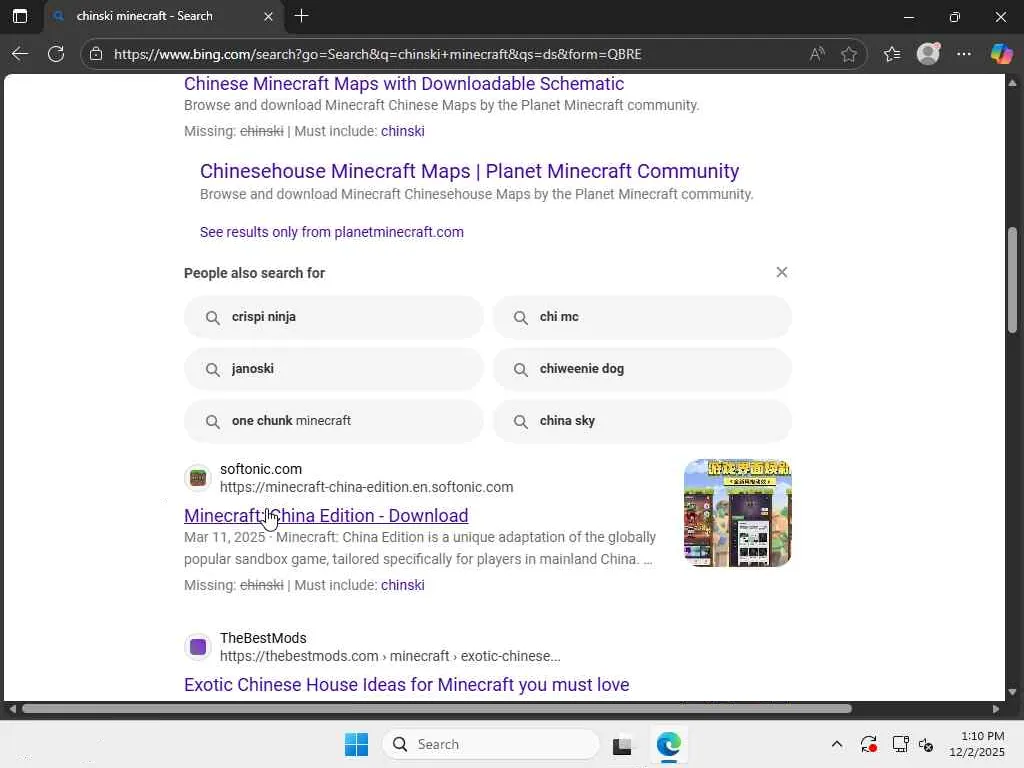1024x768 pixels.
Task: Click the softonic.com site favicon
Action: pos(197,478)
